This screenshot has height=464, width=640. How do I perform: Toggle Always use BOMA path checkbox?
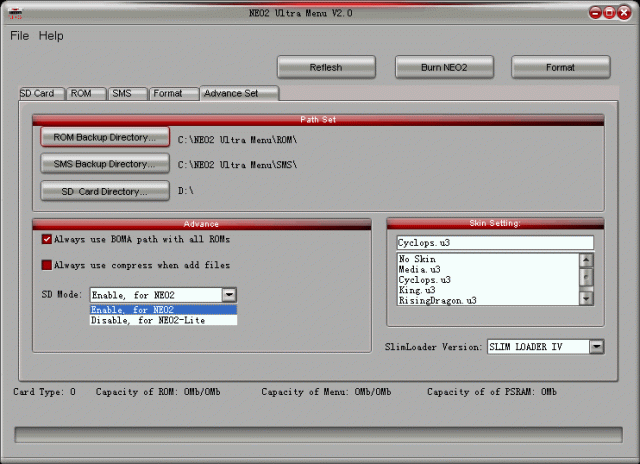47,239
